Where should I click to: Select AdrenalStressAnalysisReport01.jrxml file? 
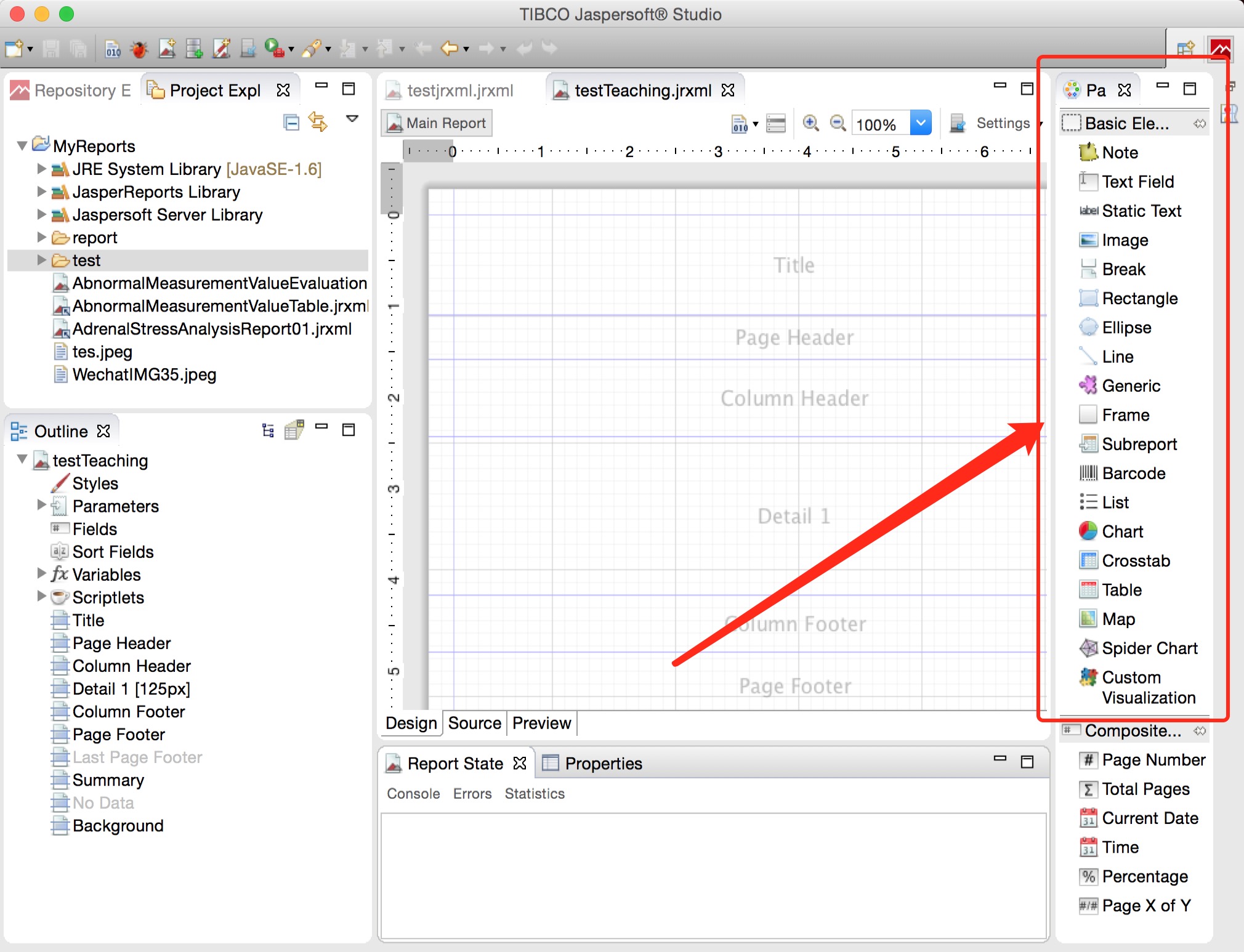(x=203, y=329)
